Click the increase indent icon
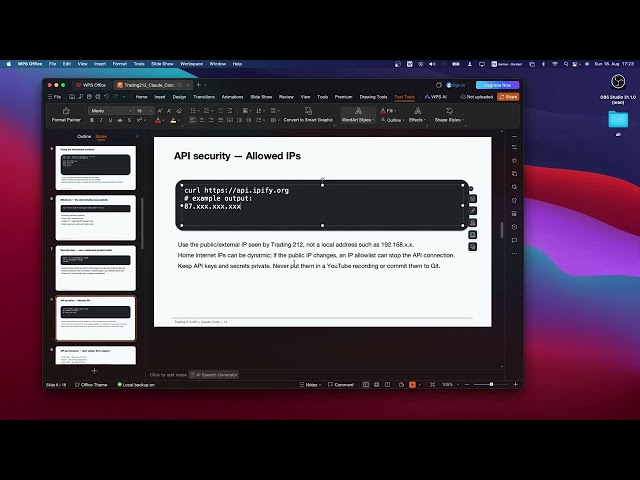Viewport: 640px width, 480px height. click(x=230, y=111)
